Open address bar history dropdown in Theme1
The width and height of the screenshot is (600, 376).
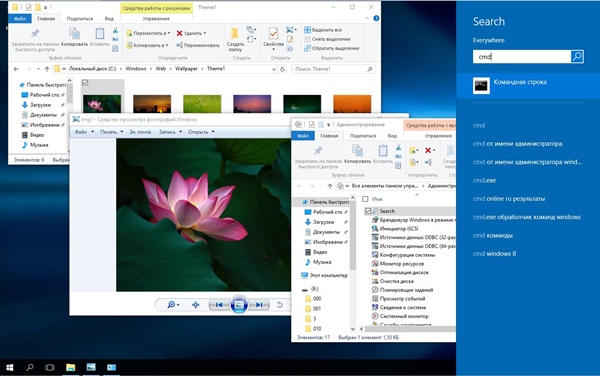click(274, 69)
